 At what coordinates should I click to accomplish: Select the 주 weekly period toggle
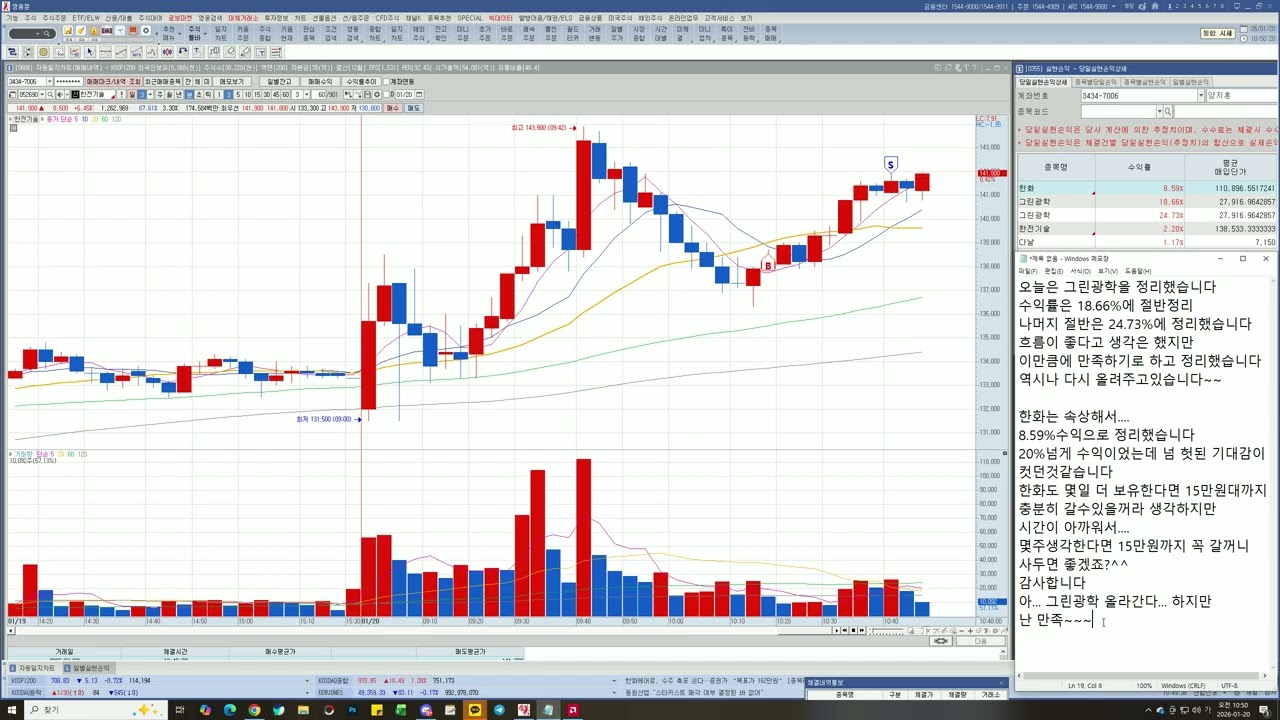coord(160,94)
